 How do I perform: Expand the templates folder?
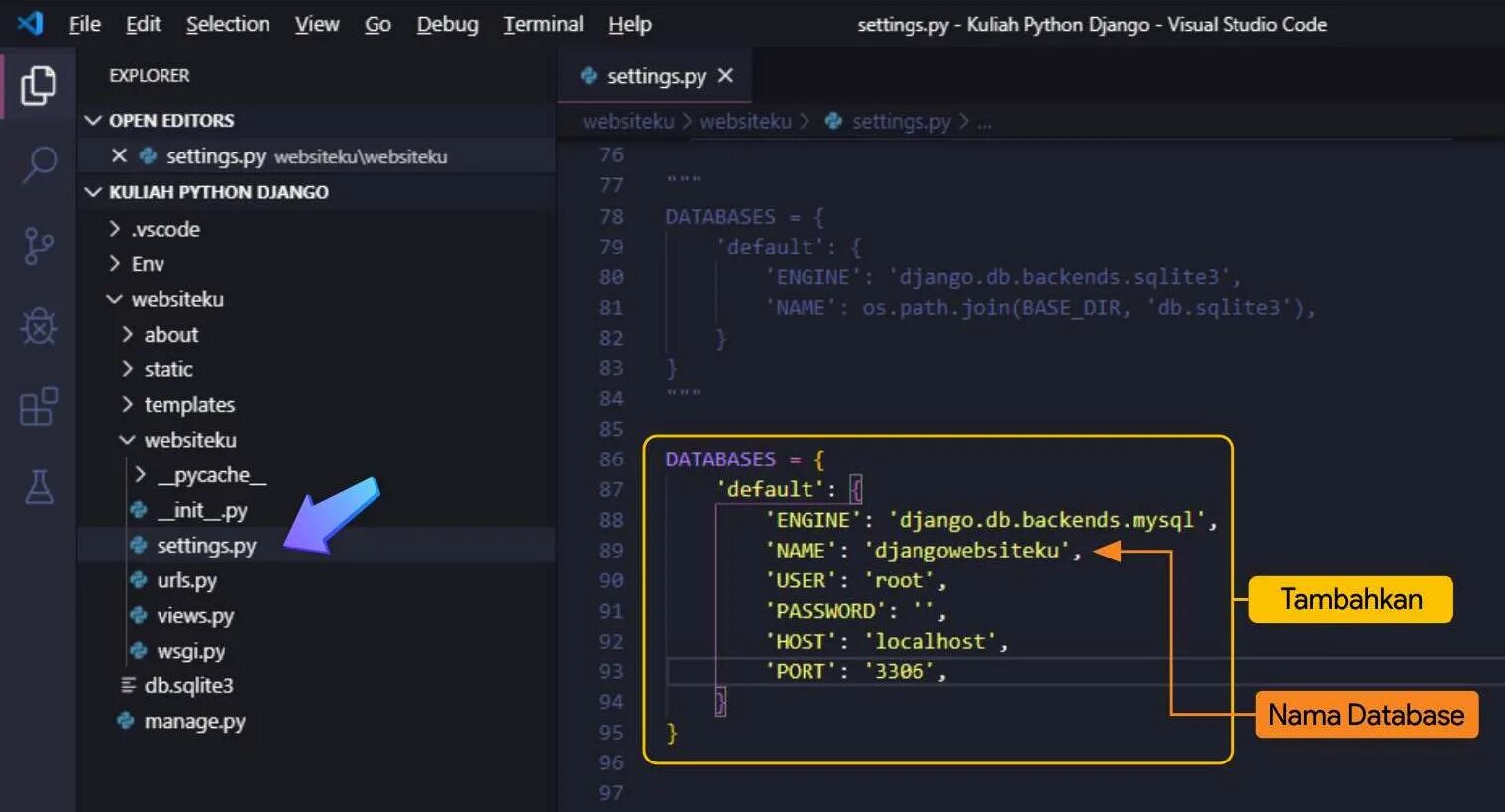pos(128,404)
